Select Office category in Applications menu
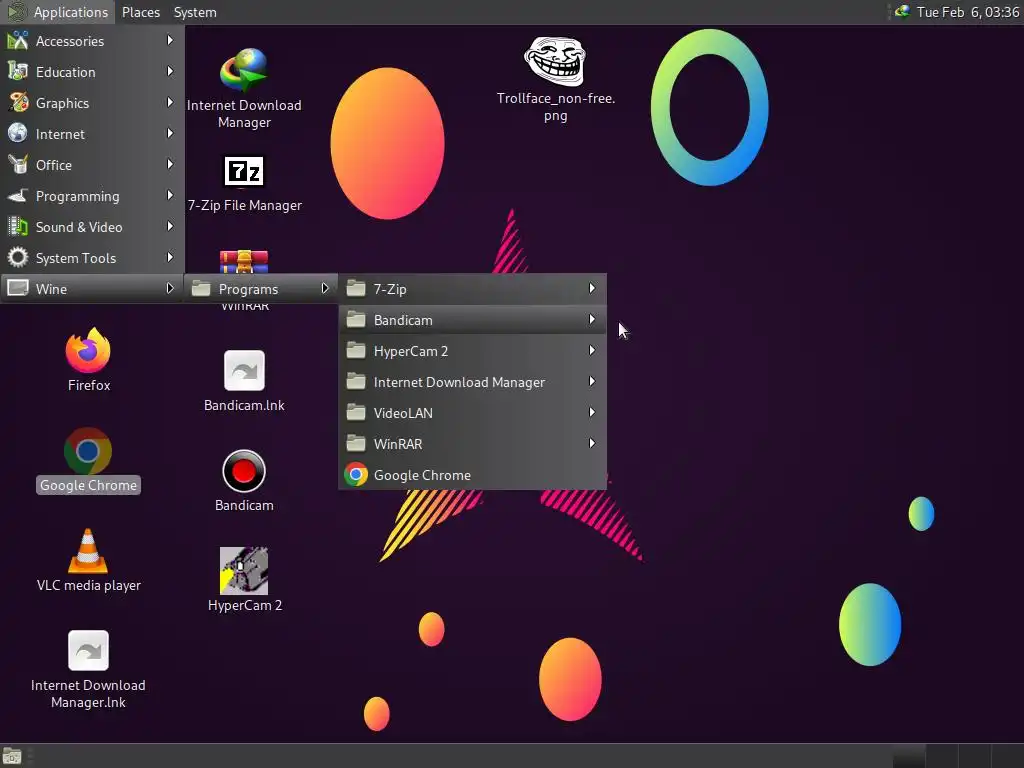 click(92, 165)
